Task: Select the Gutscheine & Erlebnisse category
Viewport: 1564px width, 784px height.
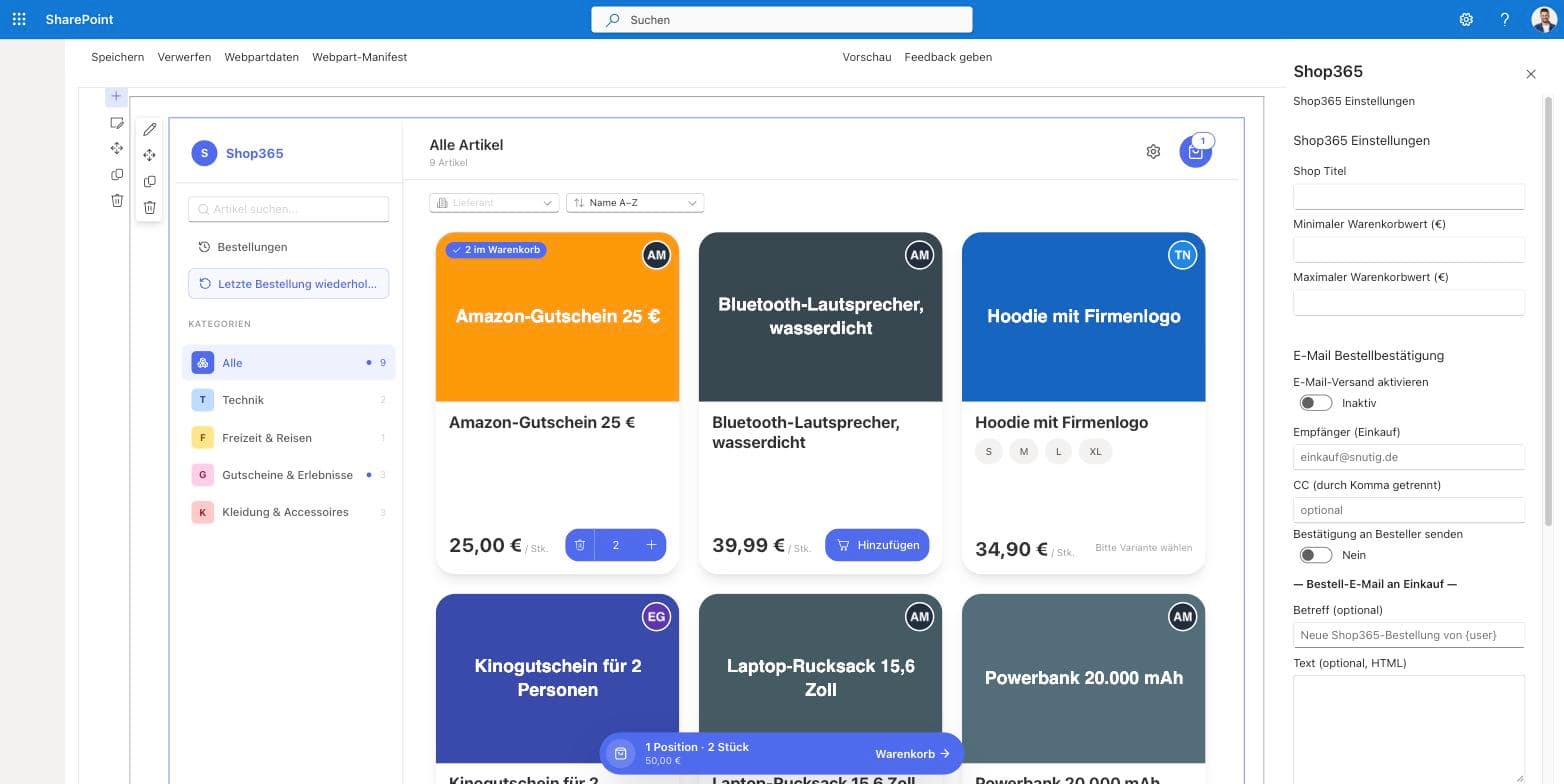Action: tap(289, 475)
